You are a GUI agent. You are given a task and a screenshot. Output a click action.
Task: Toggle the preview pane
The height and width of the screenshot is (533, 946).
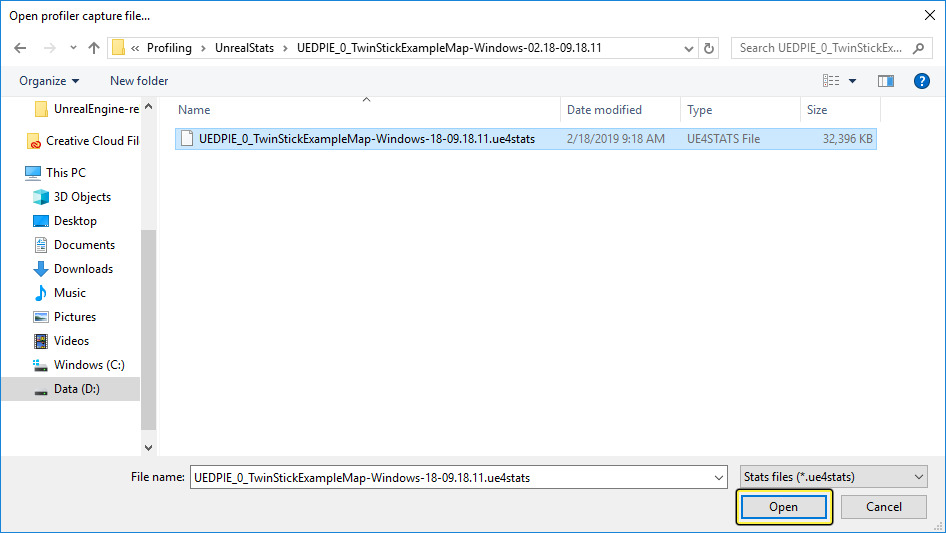(886, 81)
